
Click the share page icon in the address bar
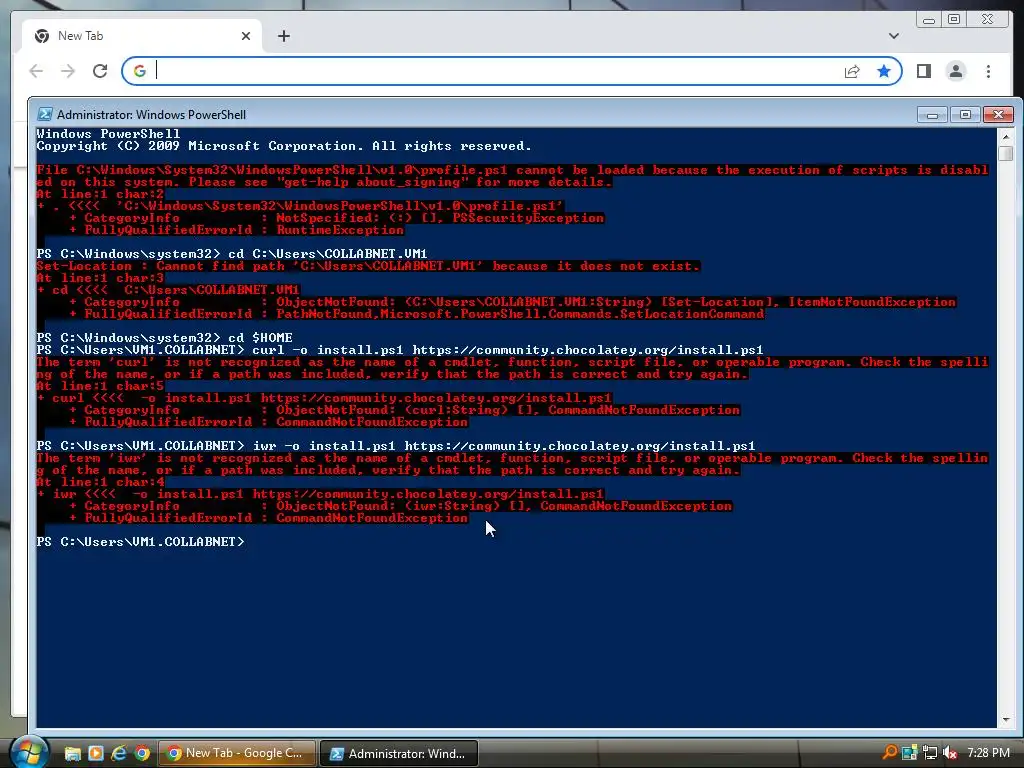pyautogui.click(x=852, y=71)
